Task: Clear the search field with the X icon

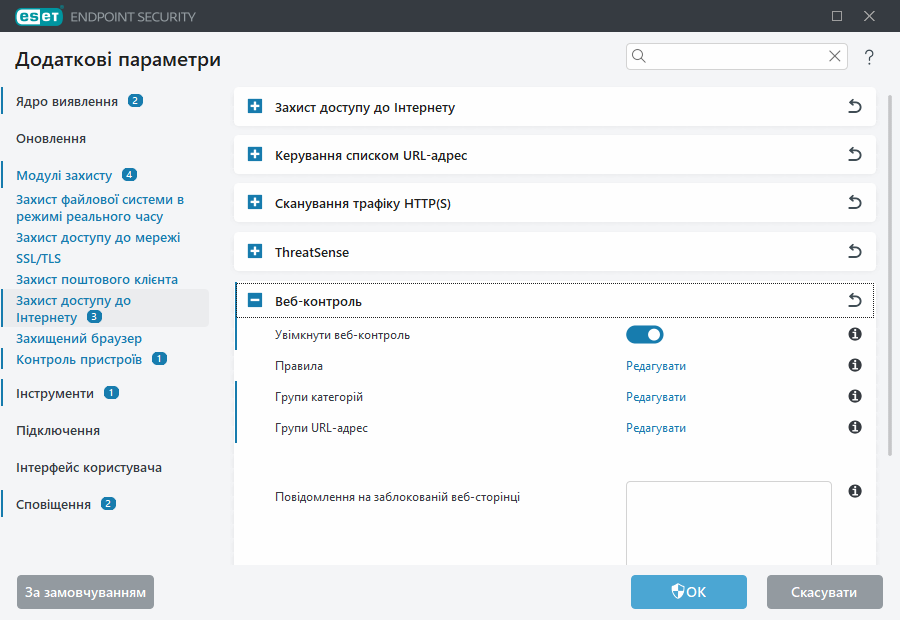Action: coord(834,57)
